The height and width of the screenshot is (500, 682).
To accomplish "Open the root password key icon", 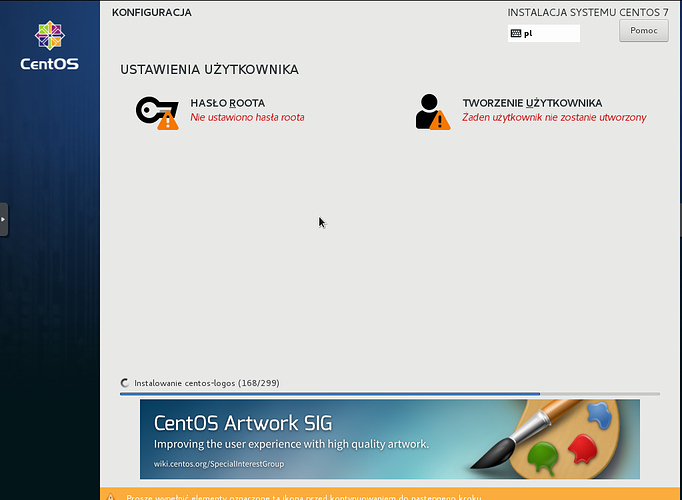I will pos(152,109).
